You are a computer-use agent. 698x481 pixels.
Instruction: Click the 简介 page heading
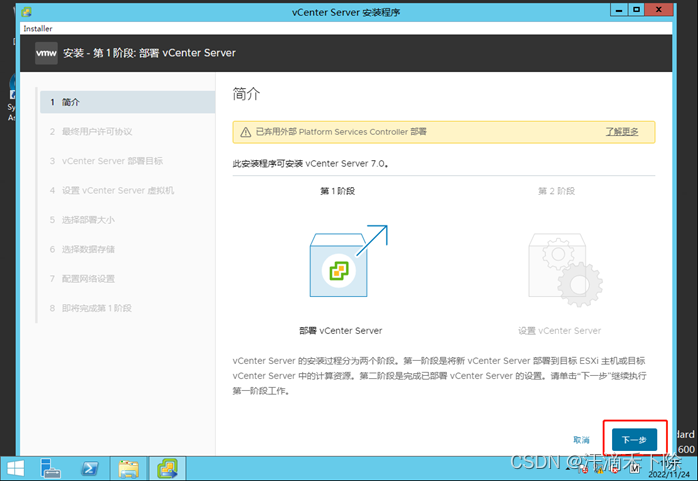[x=246, y=94]
